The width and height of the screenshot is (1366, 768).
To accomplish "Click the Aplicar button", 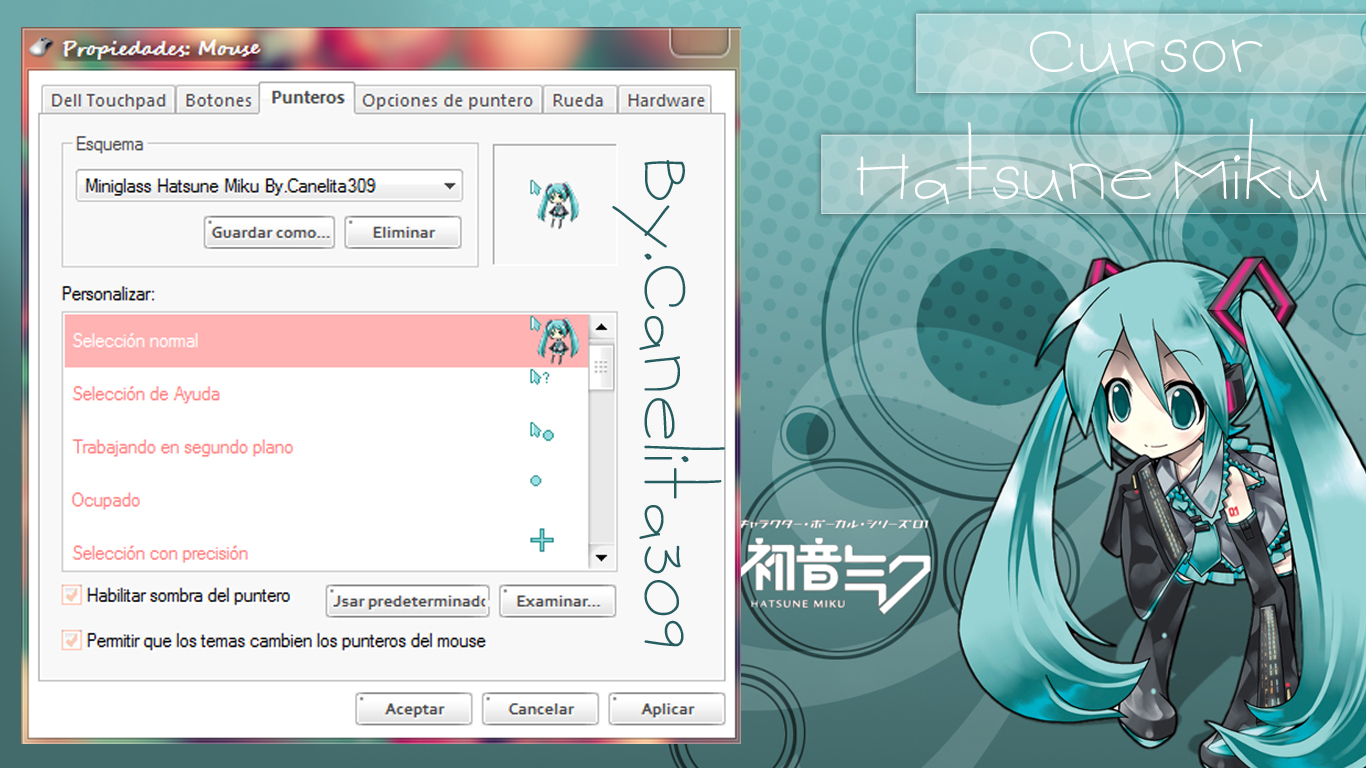I will click(667, 709).
